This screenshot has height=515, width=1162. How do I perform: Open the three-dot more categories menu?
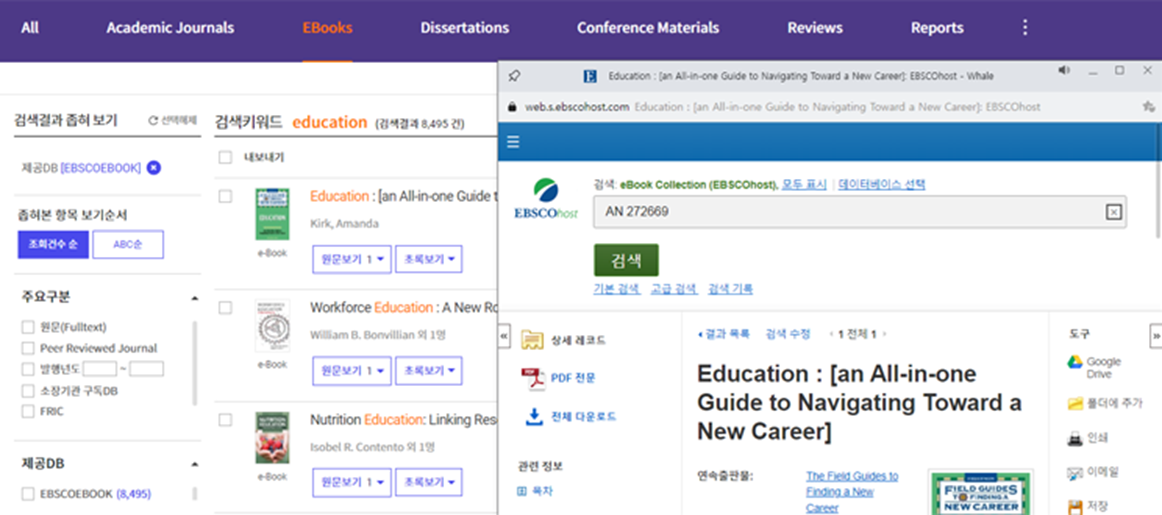(x=1025, y=27)
